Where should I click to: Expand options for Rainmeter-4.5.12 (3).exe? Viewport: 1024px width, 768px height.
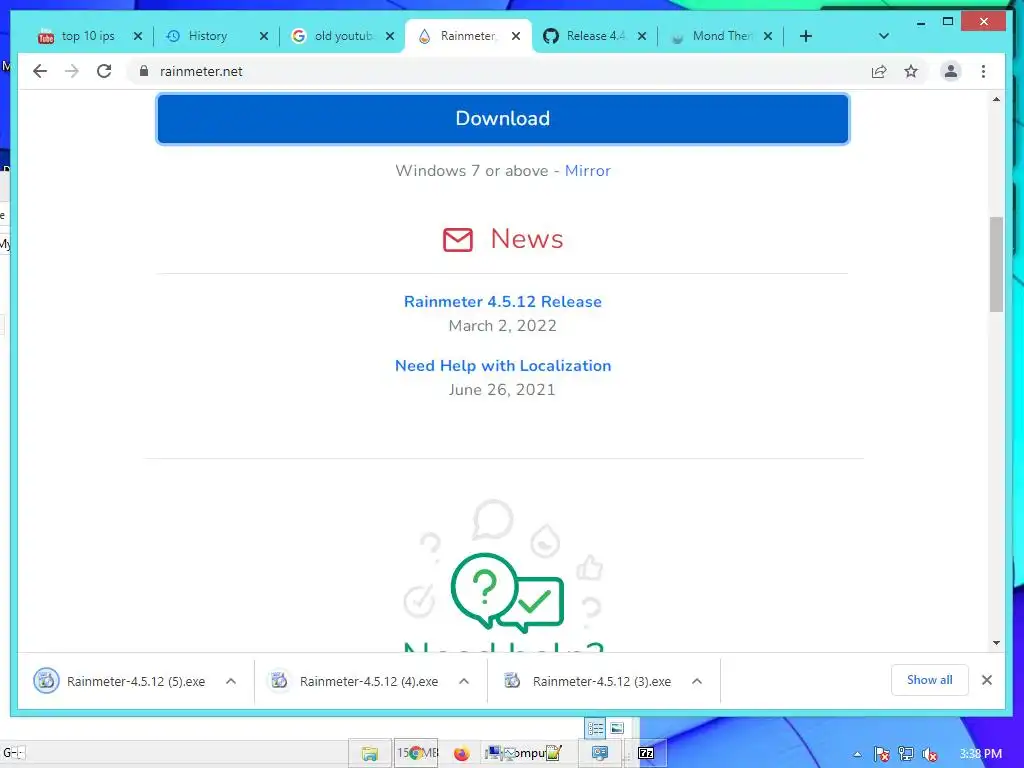[697, 681]
